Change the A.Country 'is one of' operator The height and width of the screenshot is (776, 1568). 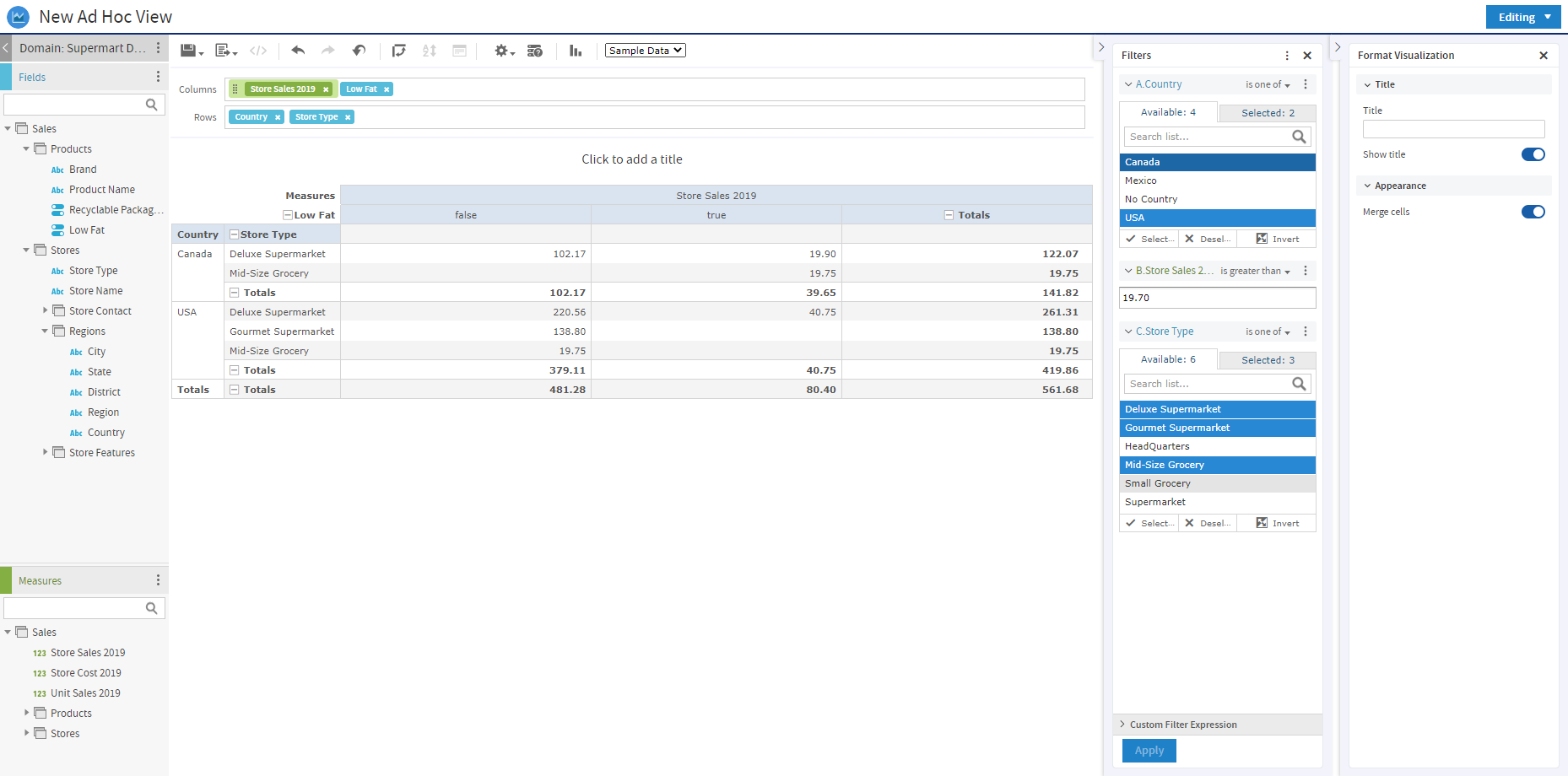coord(1268,84)
